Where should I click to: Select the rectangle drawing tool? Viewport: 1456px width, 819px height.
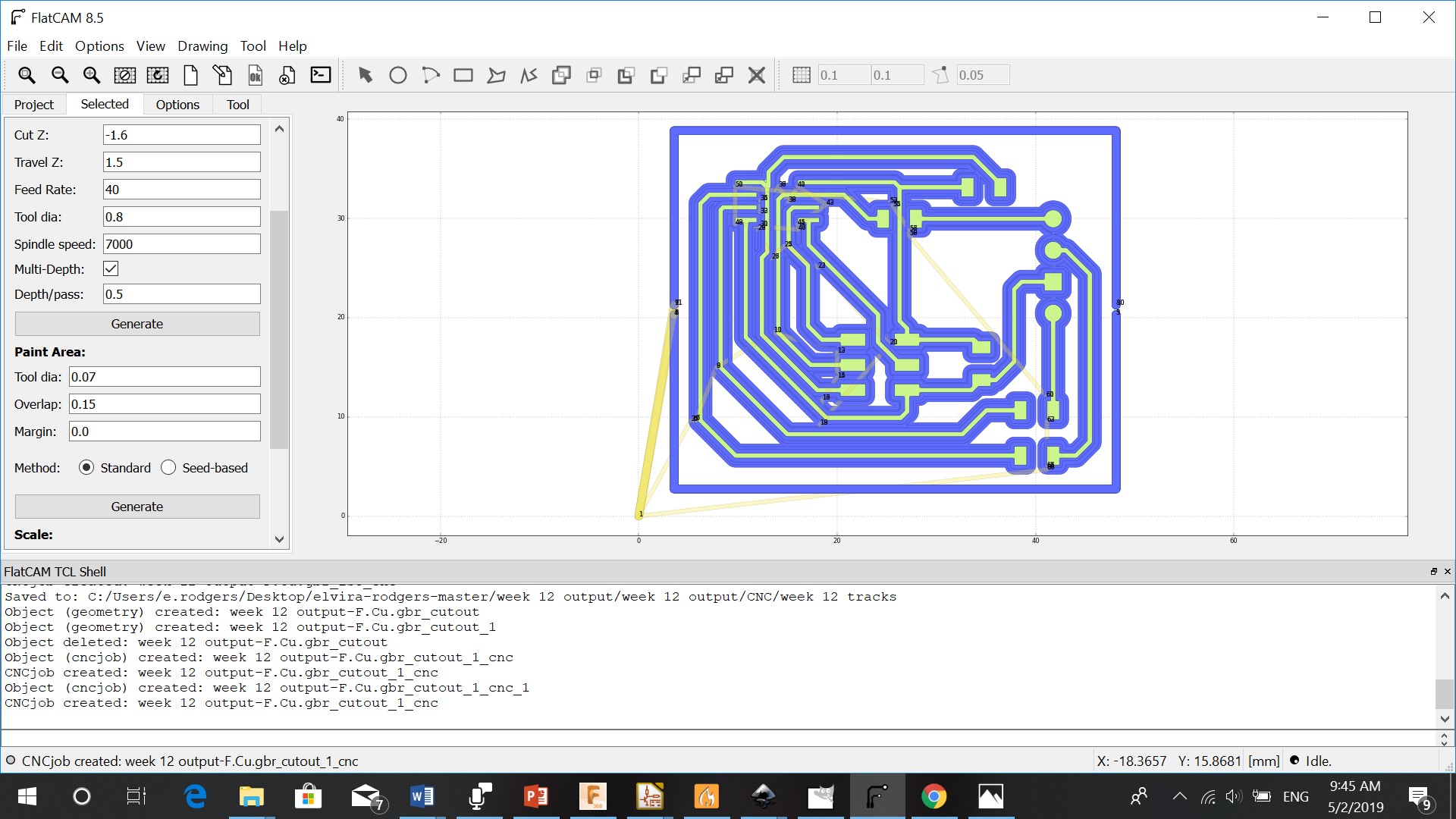click(x=463, y=75)
